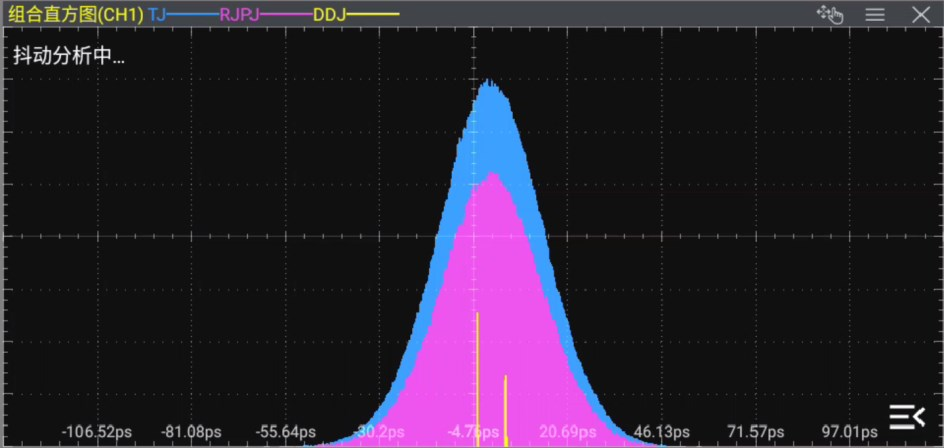Select the TJ legend label
944x448 pixels.
point(157,15)
